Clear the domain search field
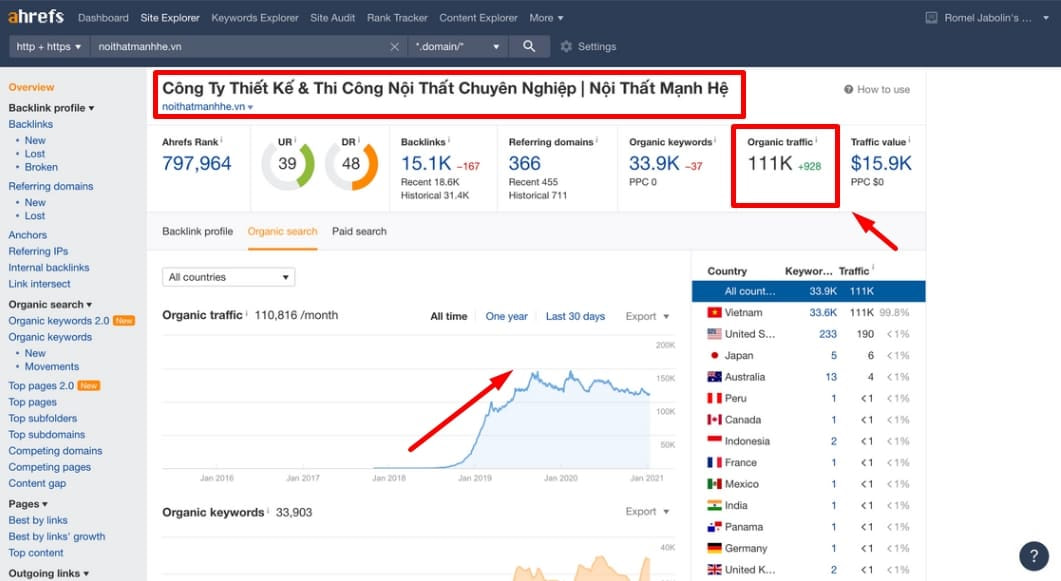This screenshot has width=1061, height=581. pos(394,47)
